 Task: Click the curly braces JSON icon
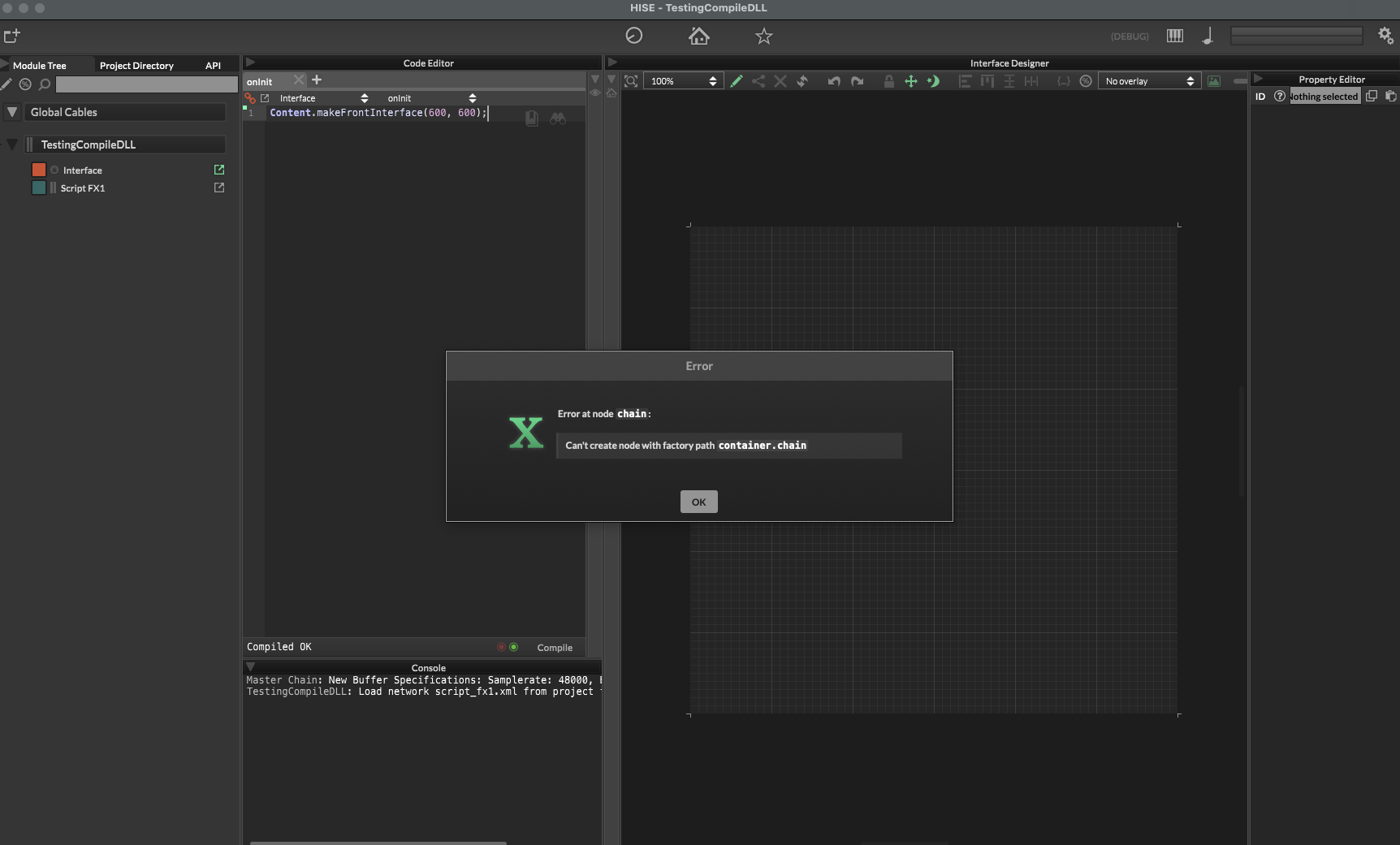coord(1063,81)
